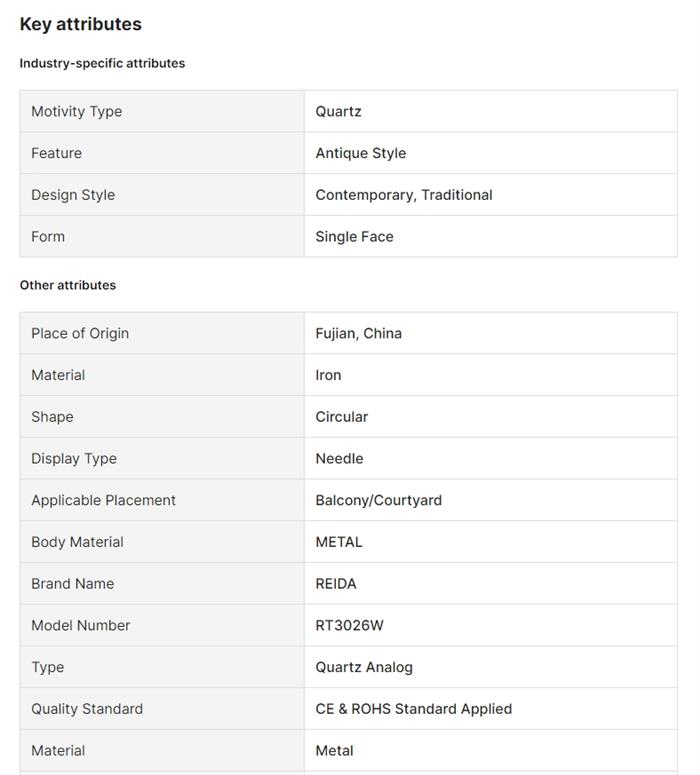Click the REIDA brand name value
This screenshot has width=700, height=775.
(x=336, y=584)
